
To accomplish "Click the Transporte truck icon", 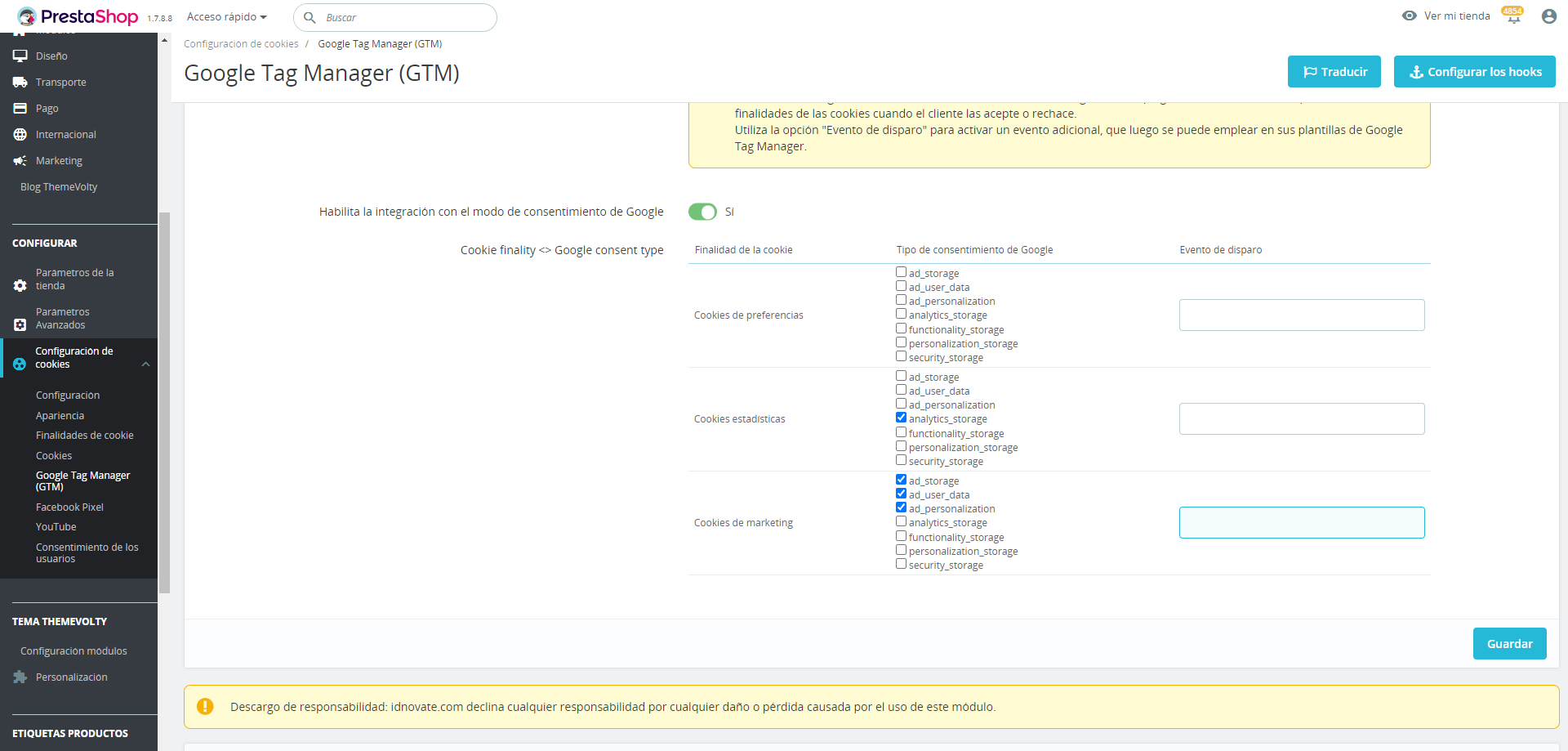I will click(20, 83).
